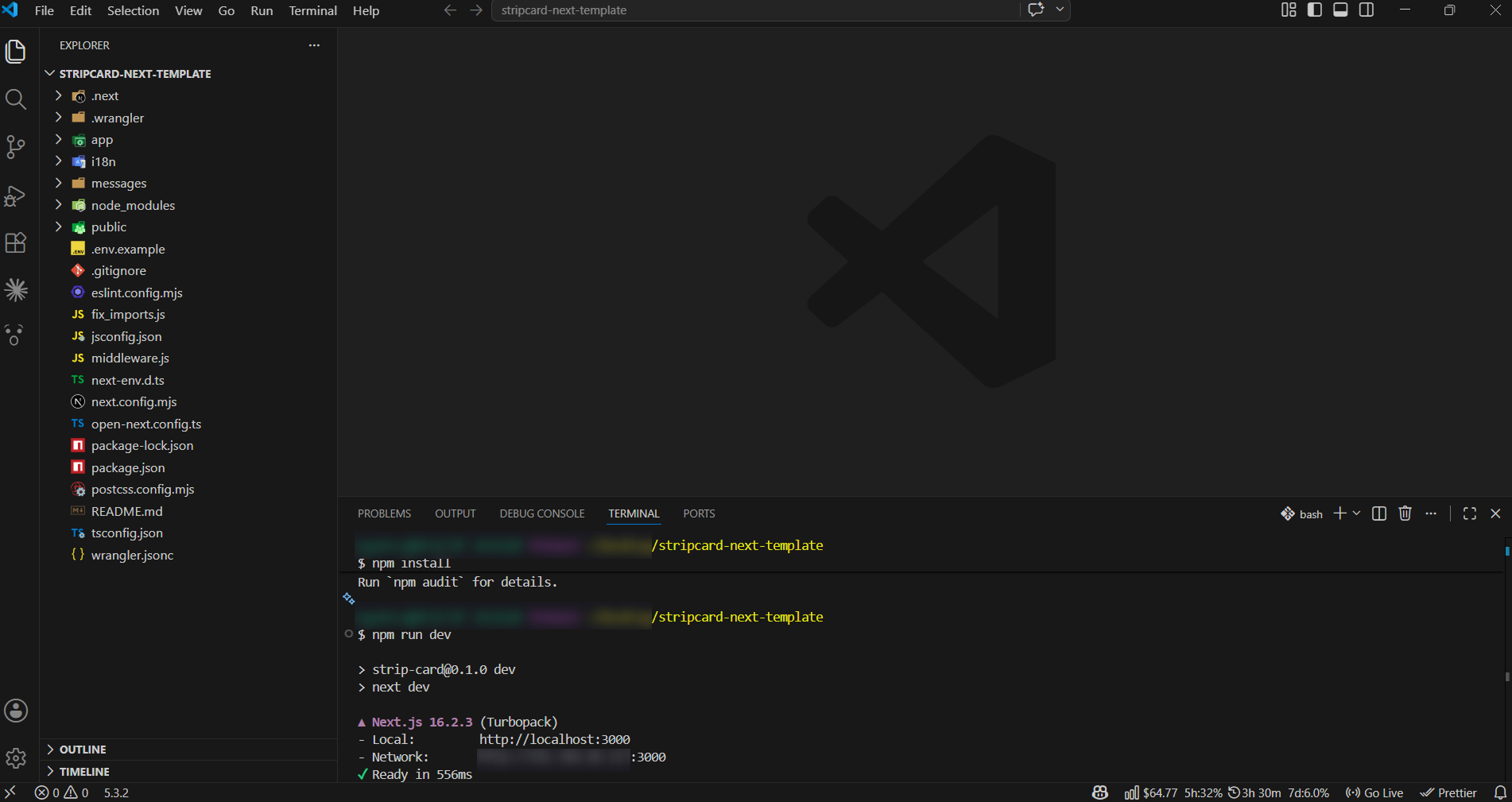Open the Search view in activity bar
1512x802 pixels.
[x=16, y=99]
